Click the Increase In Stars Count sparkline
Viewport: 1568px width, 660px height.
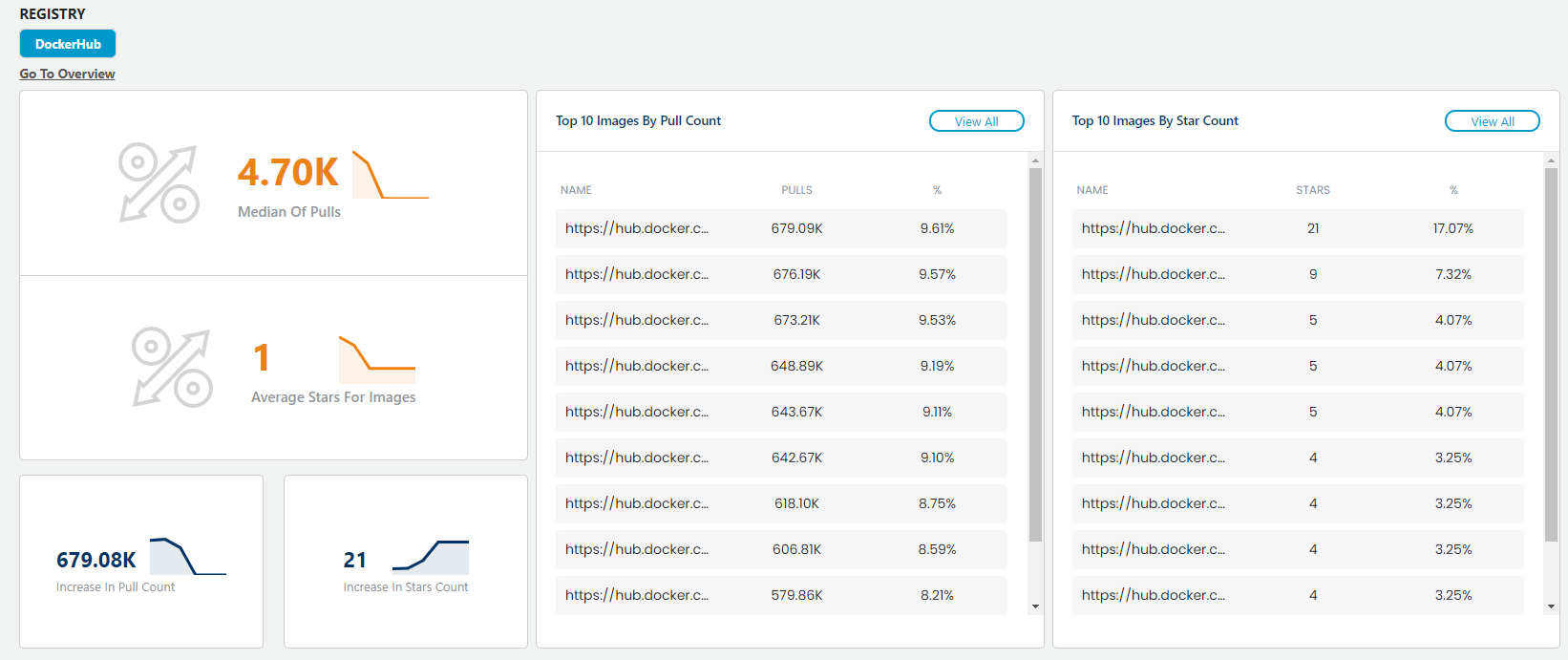[x=430, y=557]
